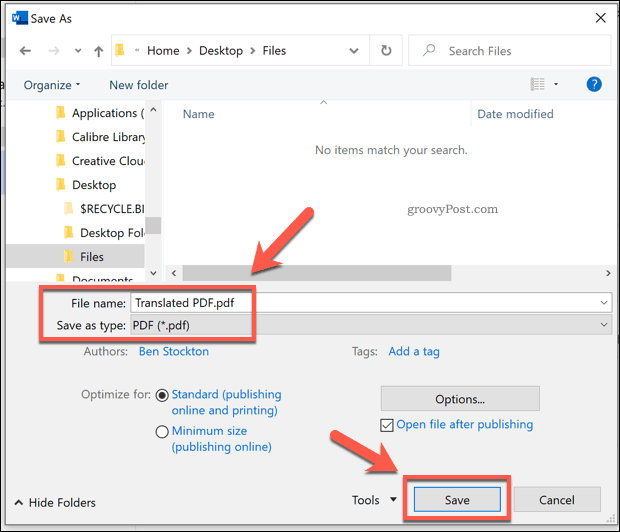Click the Search Files box
The width and height of the screenshot is (620, 532).
coord(510,51)
